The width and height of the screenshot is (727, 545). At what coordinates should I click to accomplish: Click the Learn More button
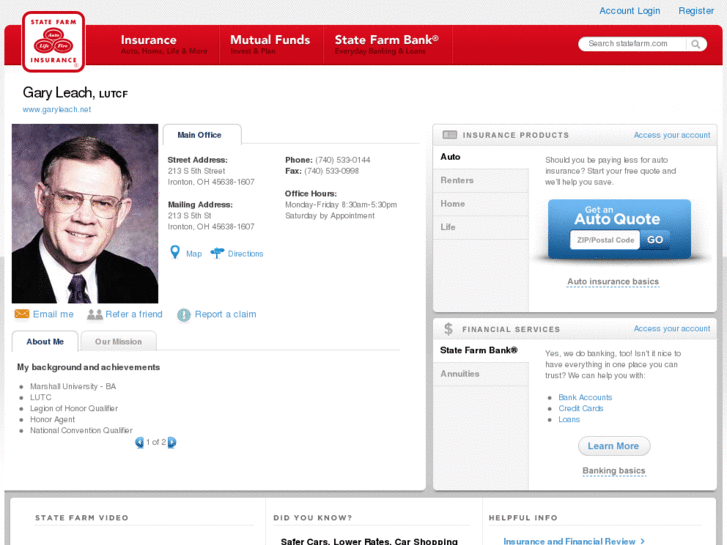coord(614,446)
